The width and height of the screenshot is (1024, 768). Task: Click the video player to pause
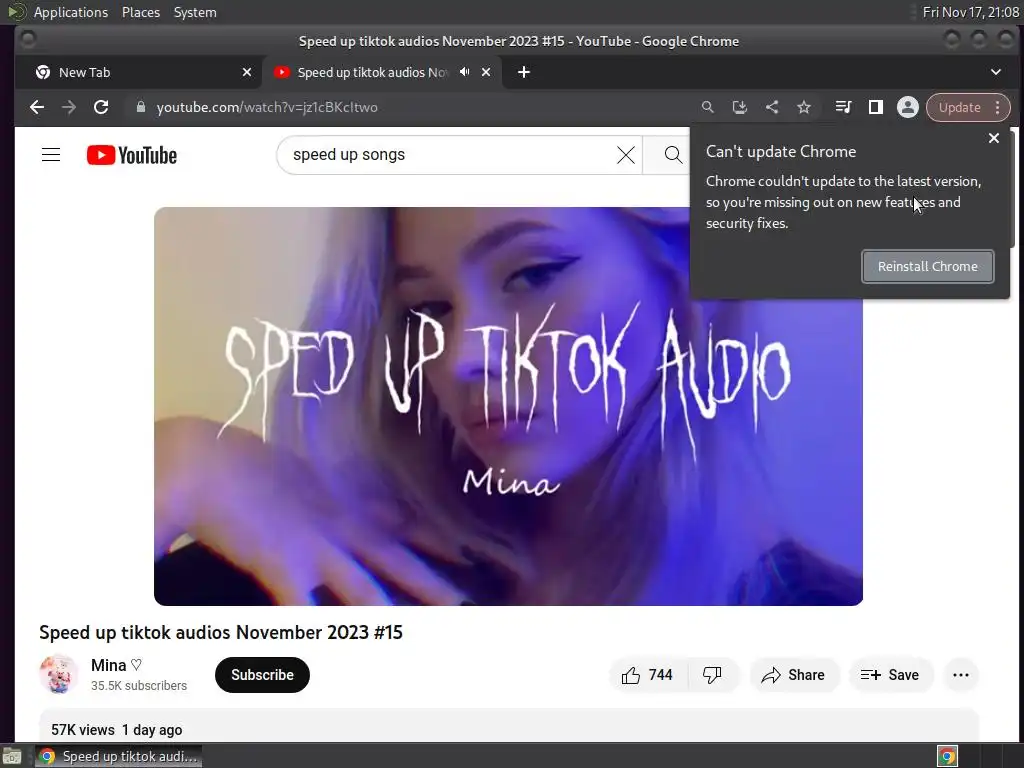pos(508,406)
